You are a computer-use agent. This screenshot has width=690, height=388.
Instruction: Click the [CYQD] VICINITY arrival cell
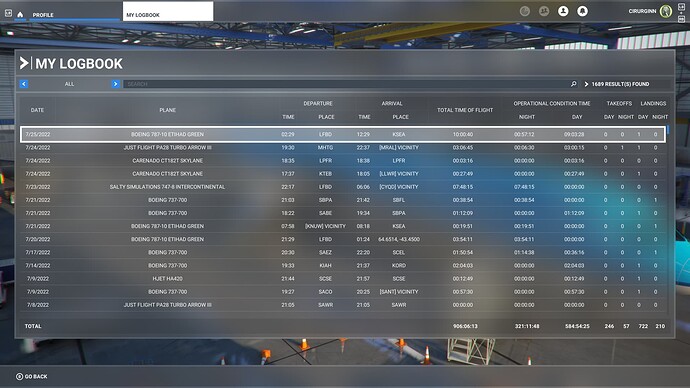tap(399, 187)
